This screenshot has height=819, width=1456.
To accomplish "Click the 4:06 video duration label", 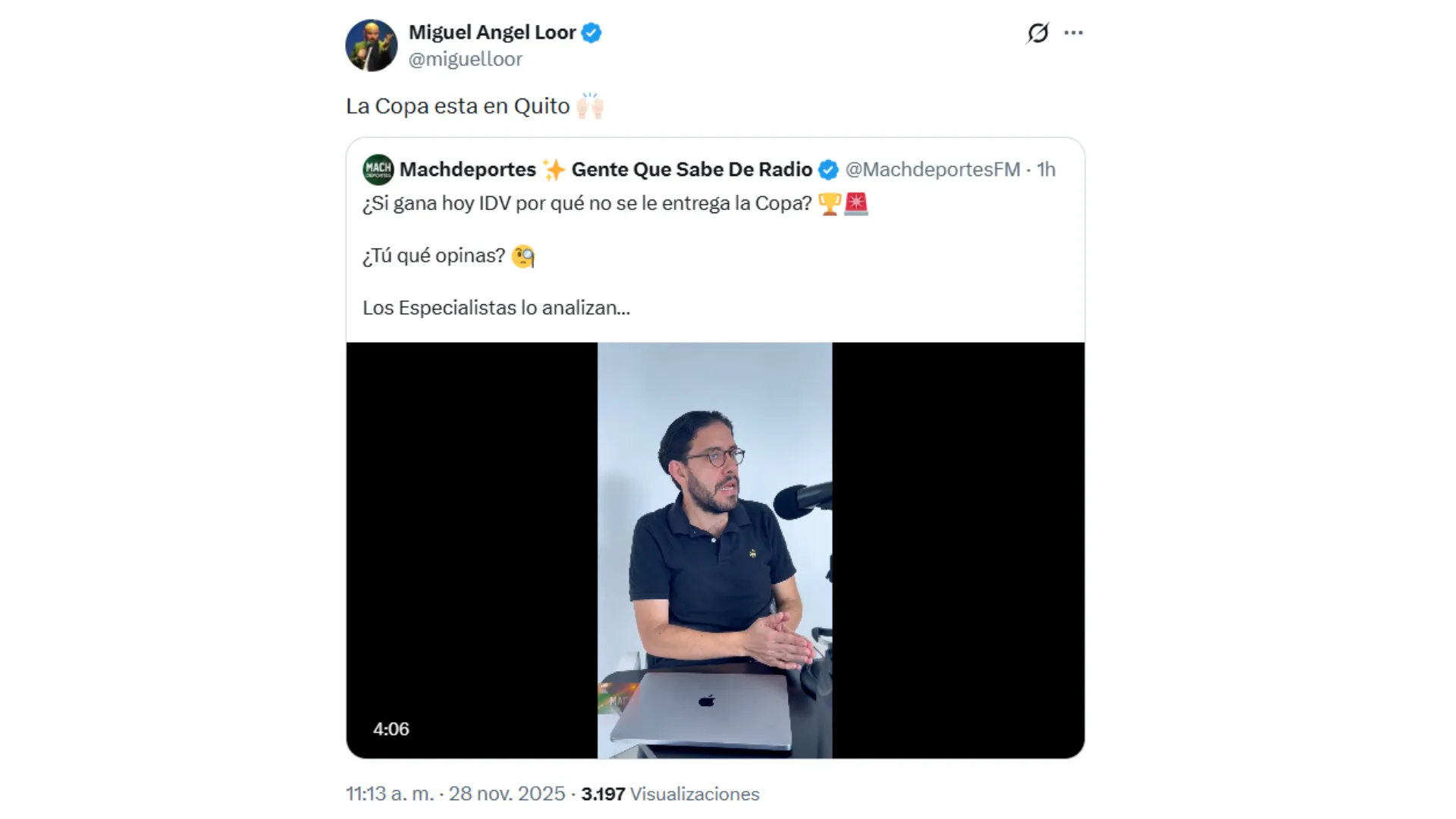I will 391,729.
